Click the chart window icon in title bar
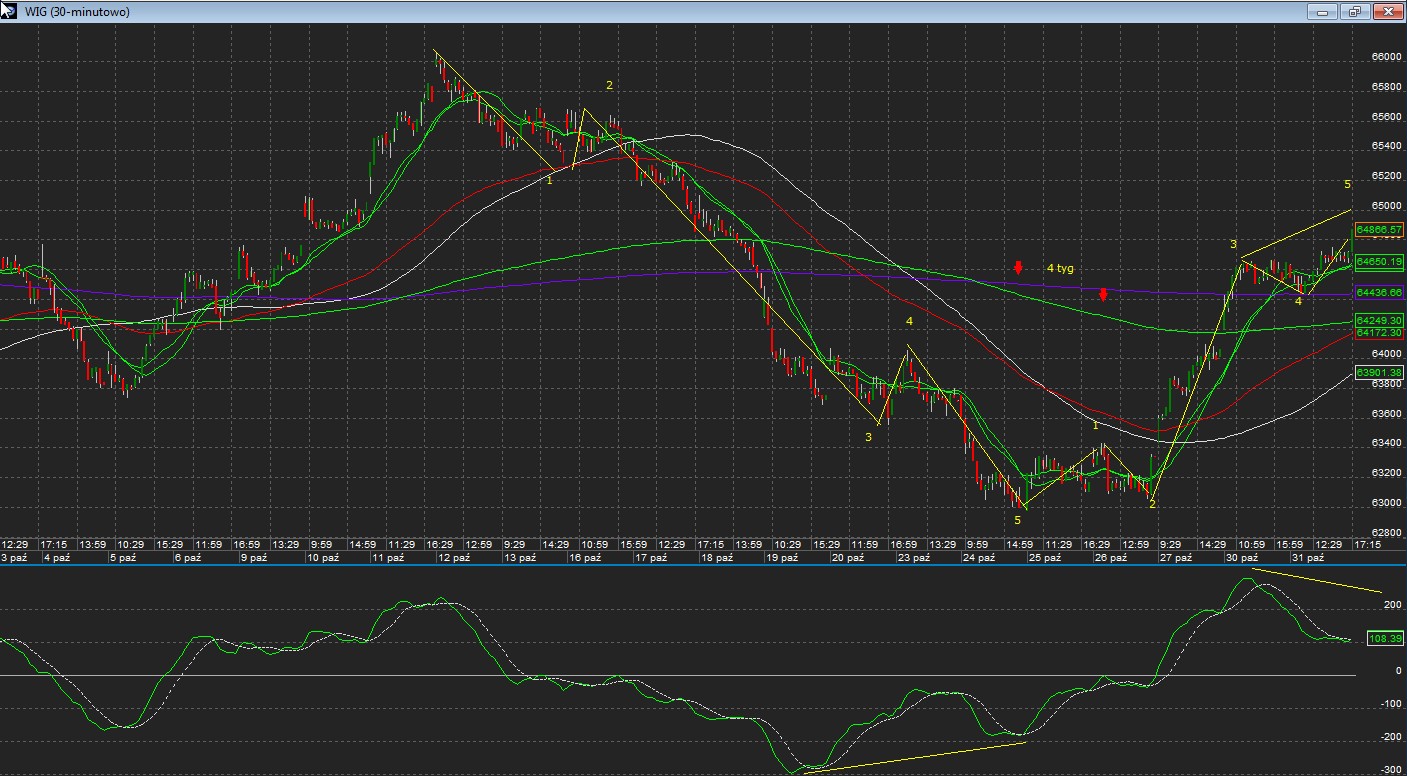Screen dimensions: 1407x776 [8, 10]
